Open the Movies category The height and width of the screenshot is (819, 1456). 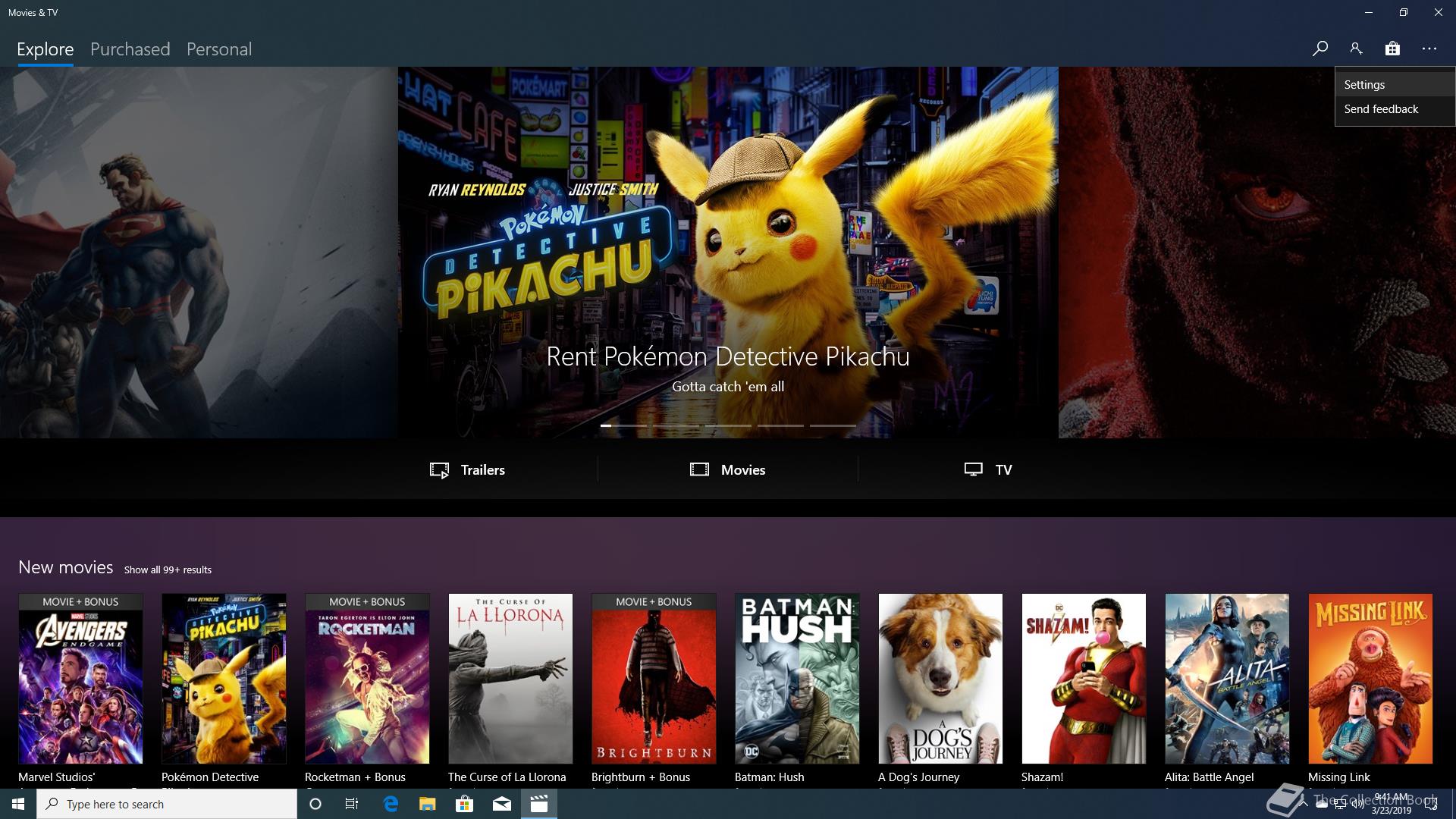tap(727, 469)
